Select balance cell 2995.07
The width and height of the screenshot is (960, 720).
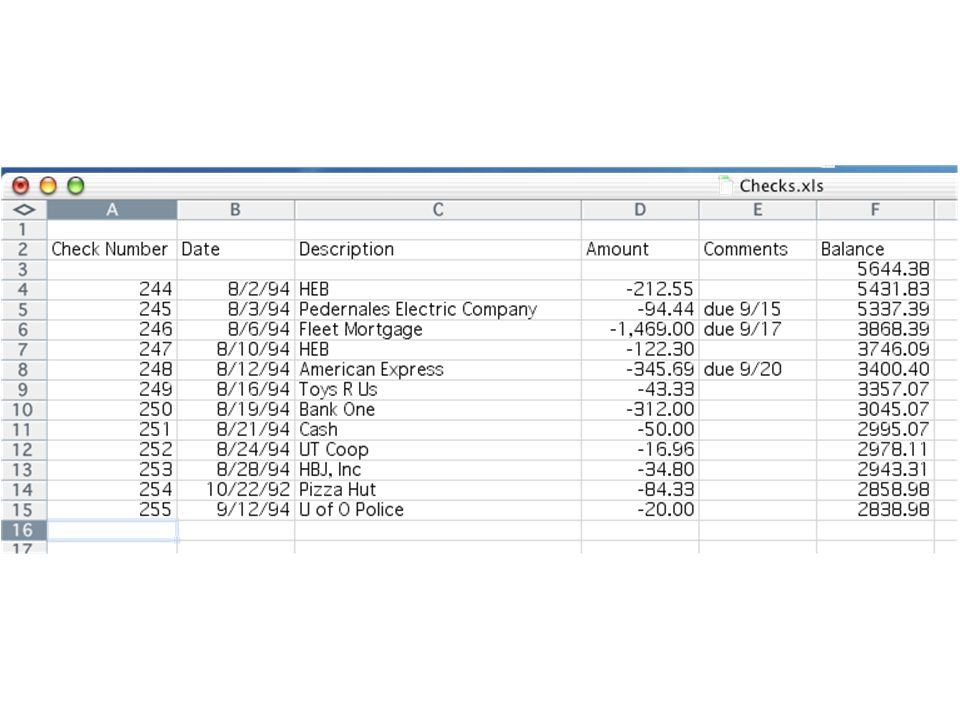[875, 430]
